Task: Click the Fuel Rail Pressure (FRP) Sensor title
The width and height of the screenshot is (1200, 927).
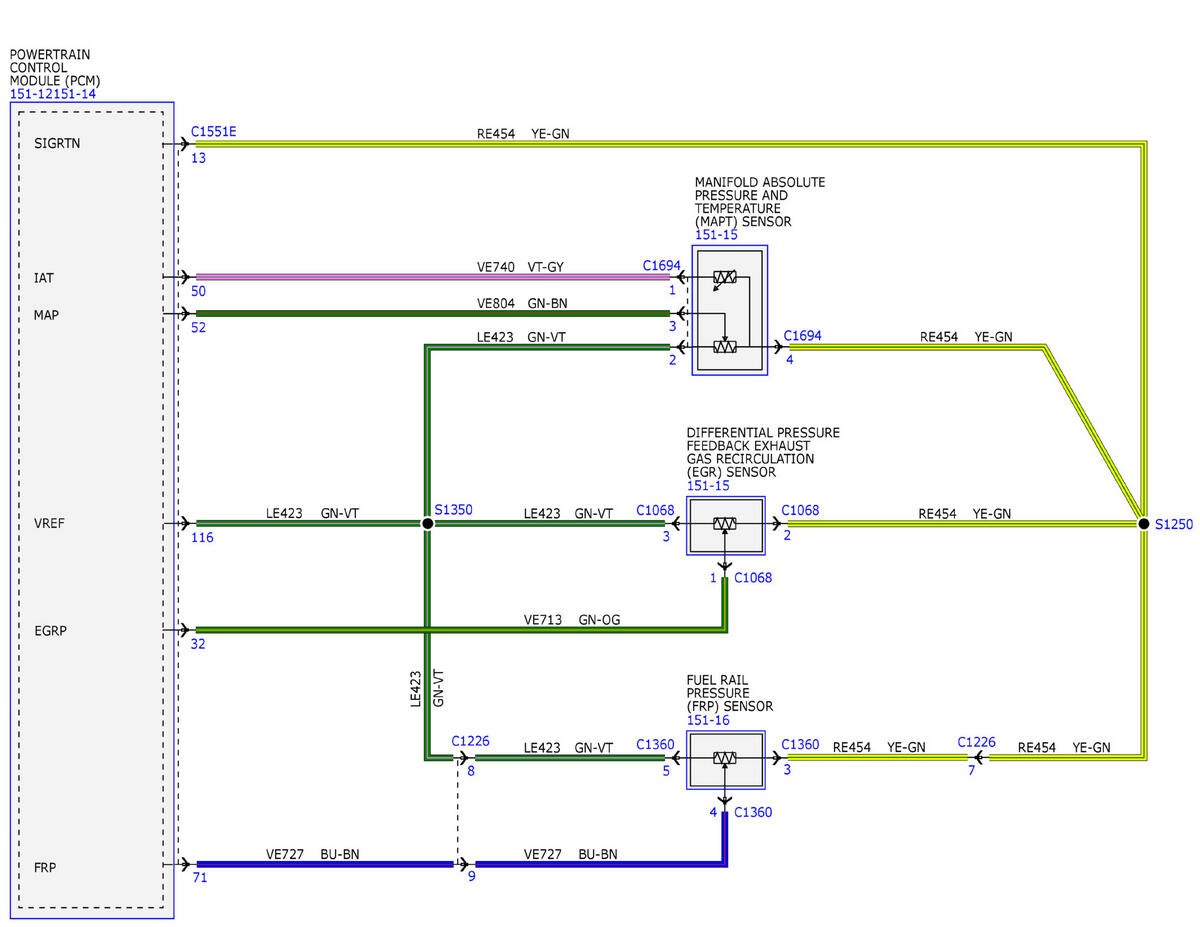Action: tap(730, 693)
